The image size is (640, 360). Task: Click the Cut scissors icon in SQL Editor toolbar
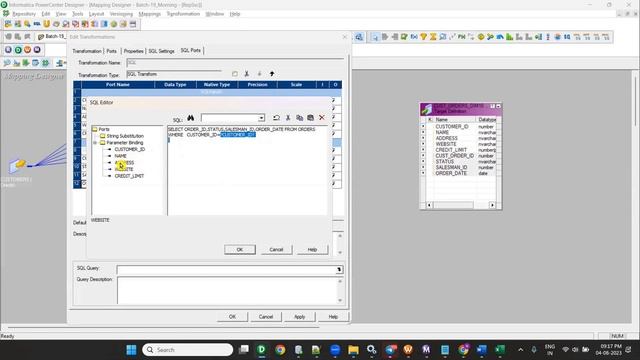click(288, 118)
